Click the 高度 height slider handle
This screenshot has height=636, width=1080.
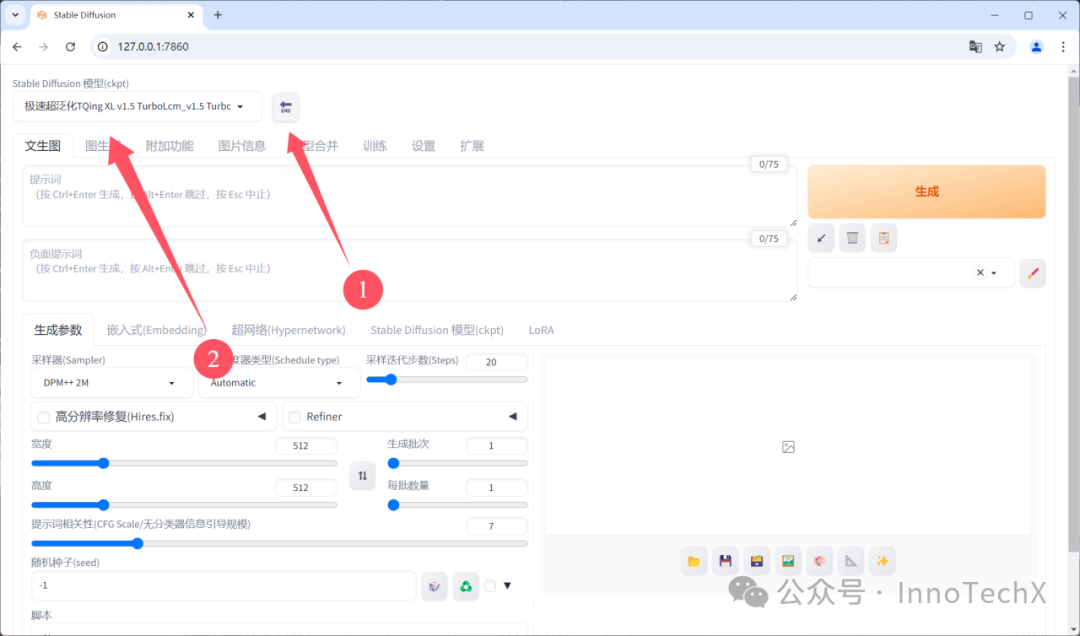click(x=103, y=504)
